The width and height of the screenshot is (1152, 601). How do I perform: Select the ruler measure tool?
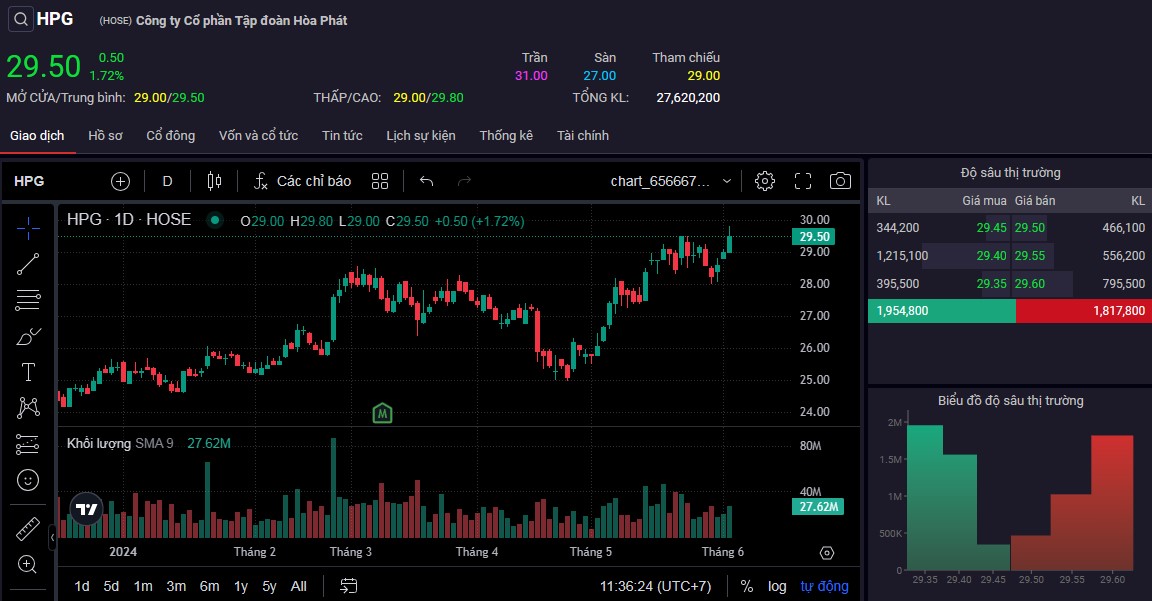[28, 528]
